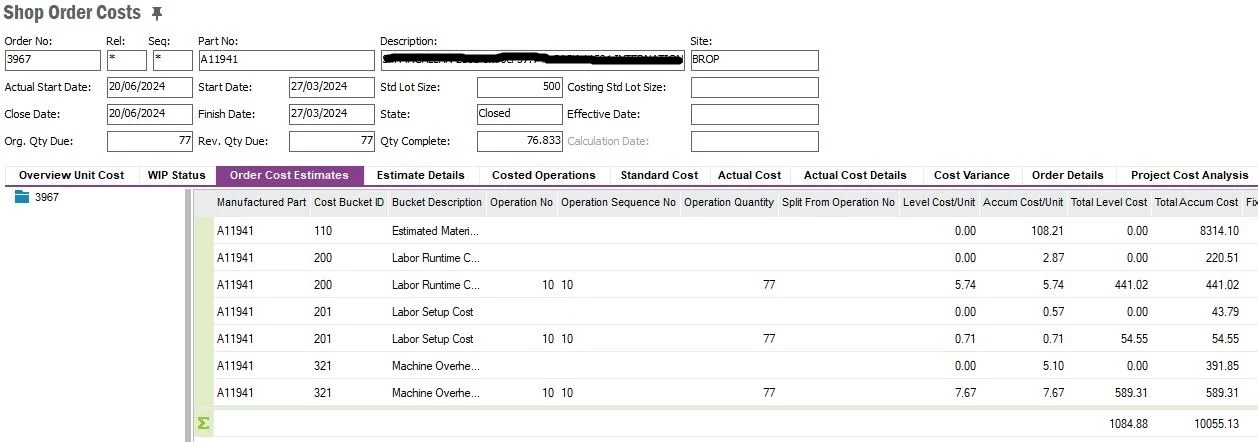Switch to the Actual Cost tab
The height and width of the screenshot is (442, 1258).
pyautogui.click(x=749, y=175)
